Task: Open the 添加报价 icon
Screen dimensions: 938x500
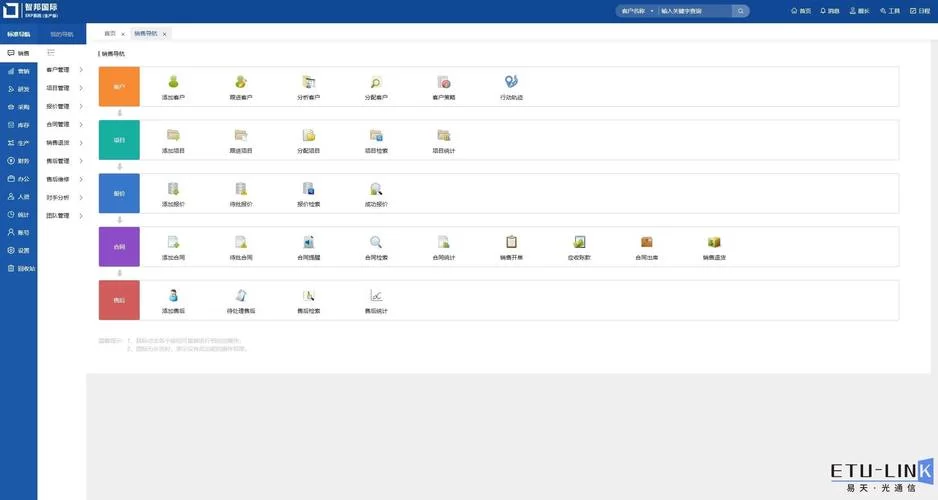Action: click(173, 189)
